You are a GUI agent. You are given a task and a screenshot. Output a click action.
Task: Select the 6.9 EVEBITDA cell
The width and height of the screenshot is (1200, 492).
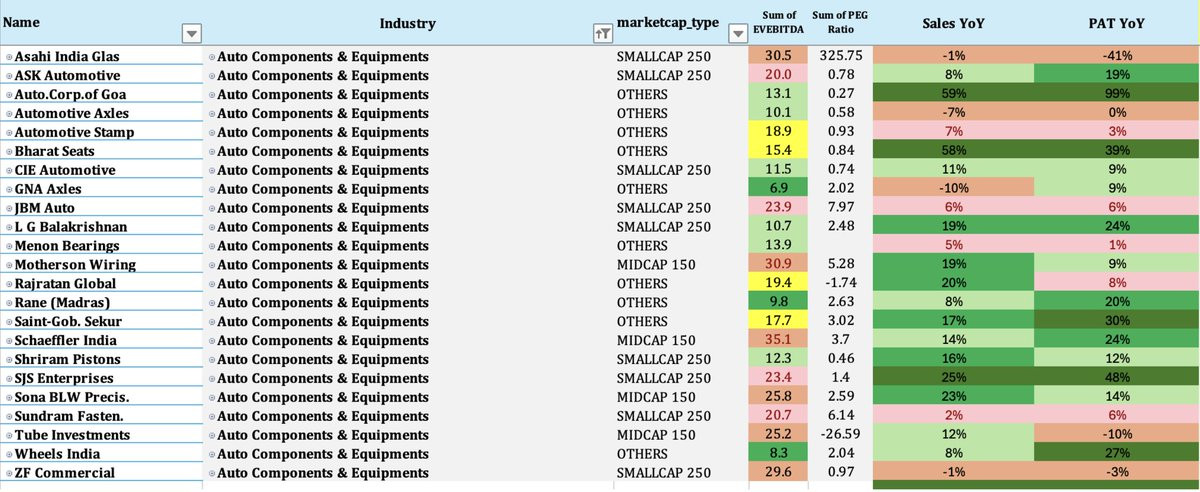778,190
